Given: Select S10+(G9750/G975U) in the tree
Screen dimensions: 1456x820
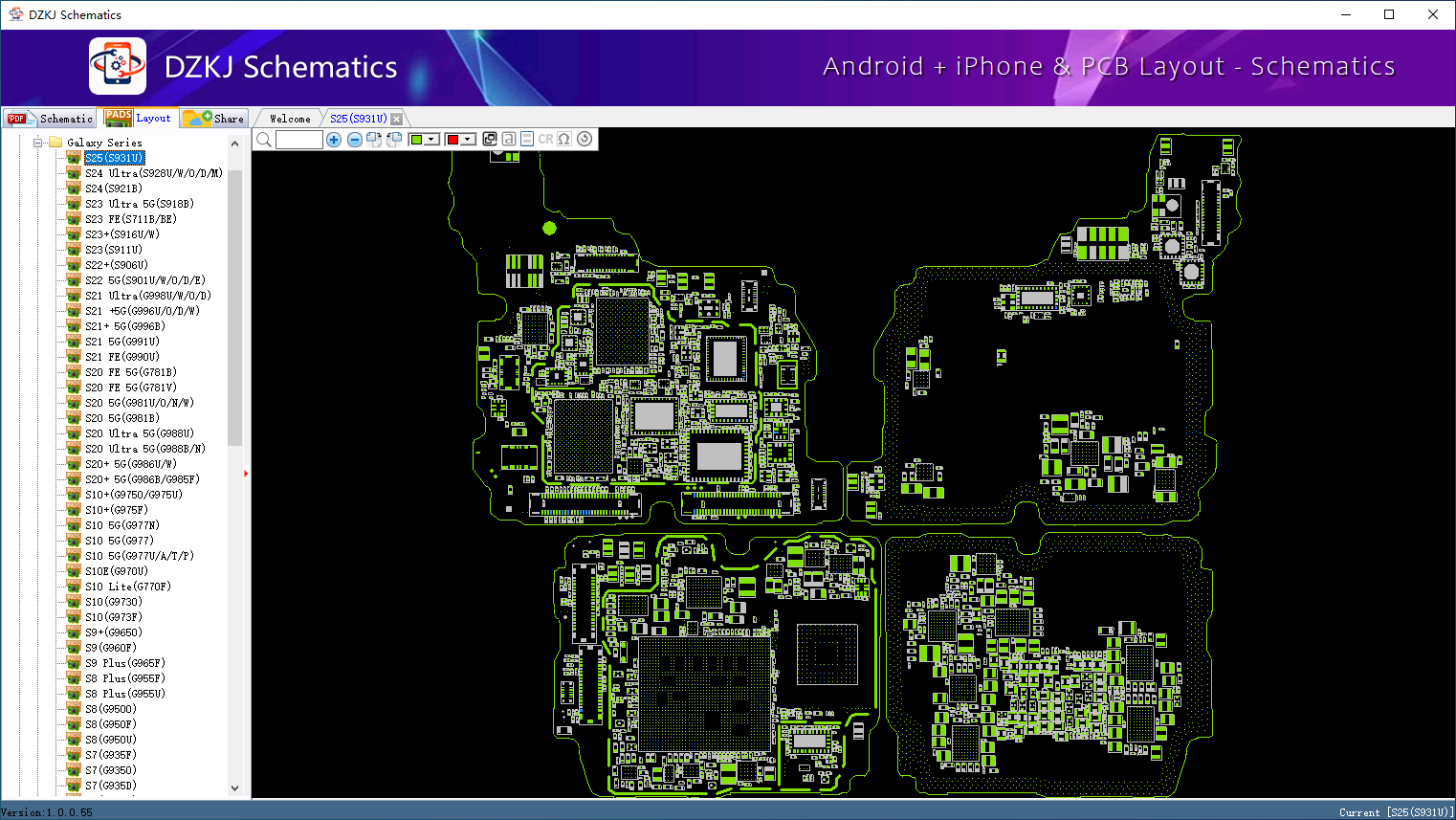Looking at the screenshot, I should (x=134, y=495).
